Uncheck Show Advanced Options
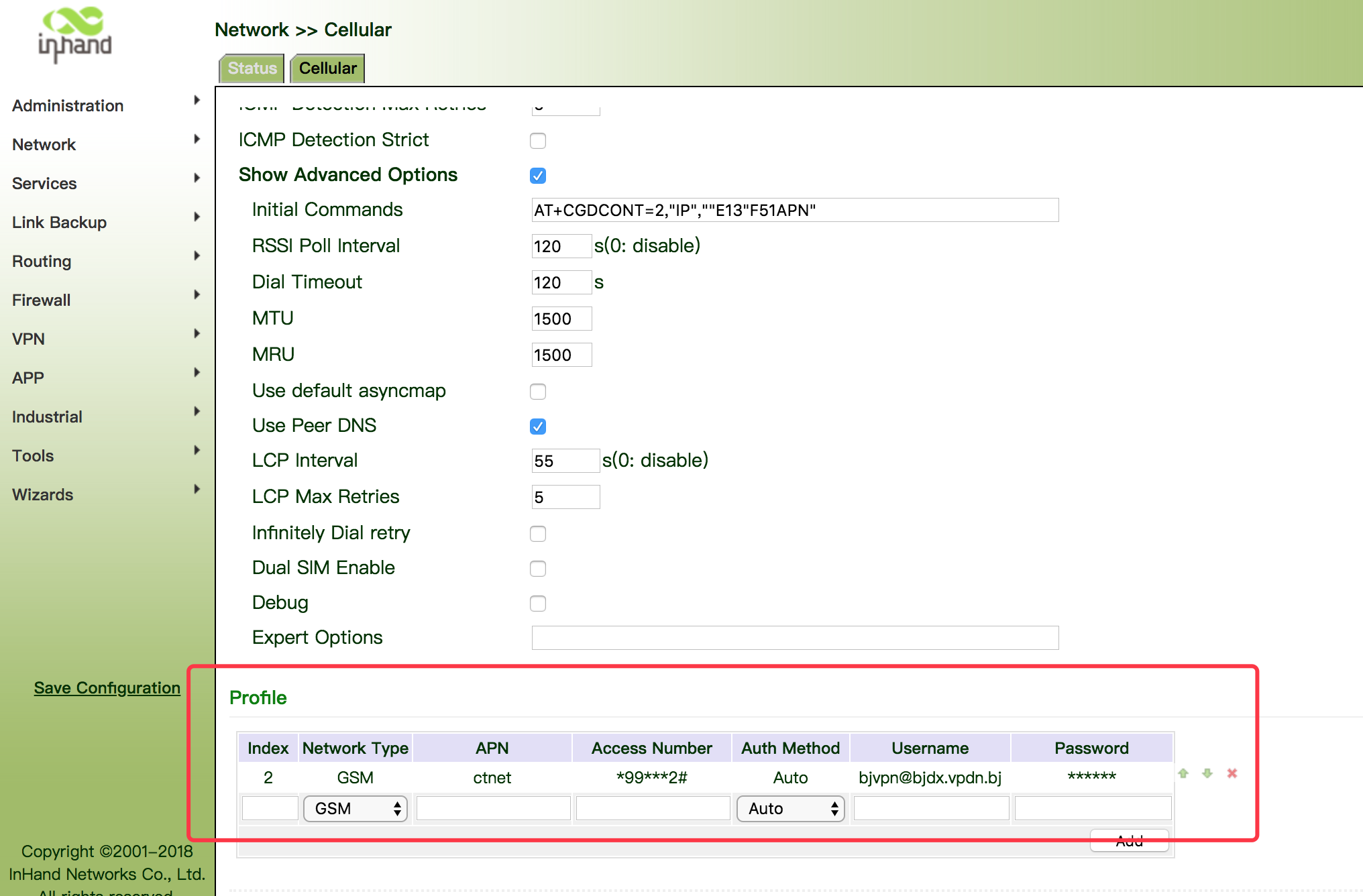This screenshot has height=896, width=1363. pyautogui.click(x=538, y=176)
